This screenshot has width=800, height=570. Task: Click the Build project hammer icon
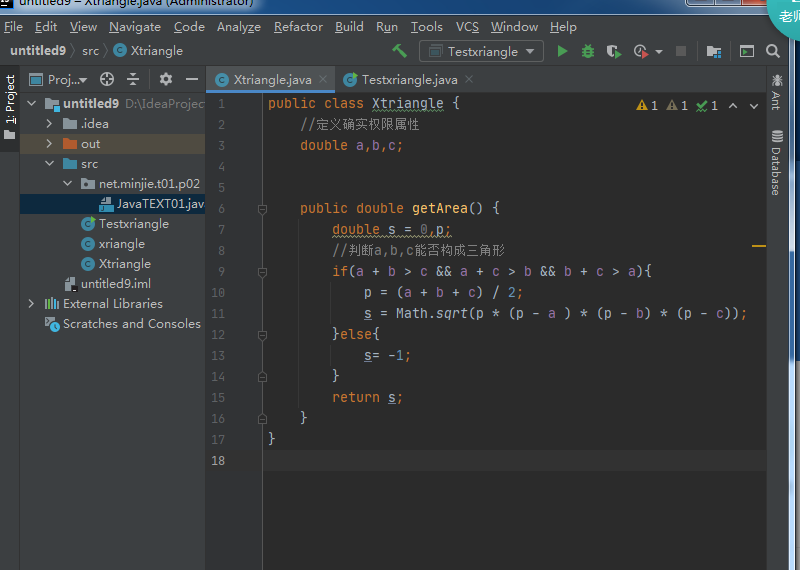click(x=400, y=51)
